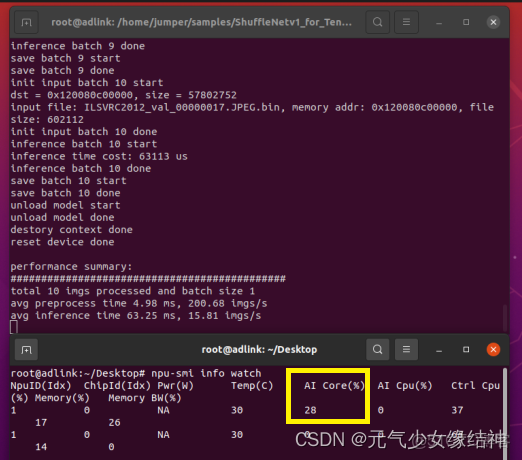Click the Memory BW value 26
Screen dimensions: 522x460
[x=114, y=423]
